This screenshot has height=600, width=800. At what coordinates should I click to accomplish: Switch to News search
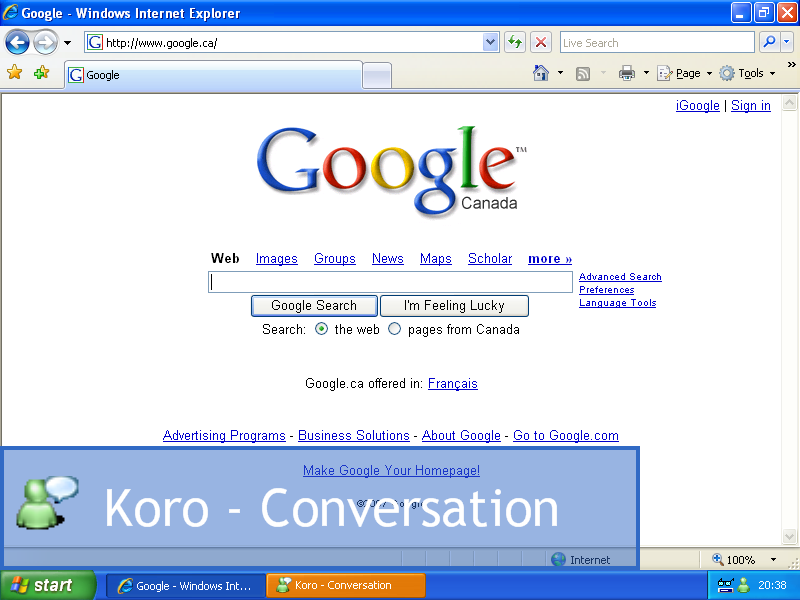pos(388,259)
